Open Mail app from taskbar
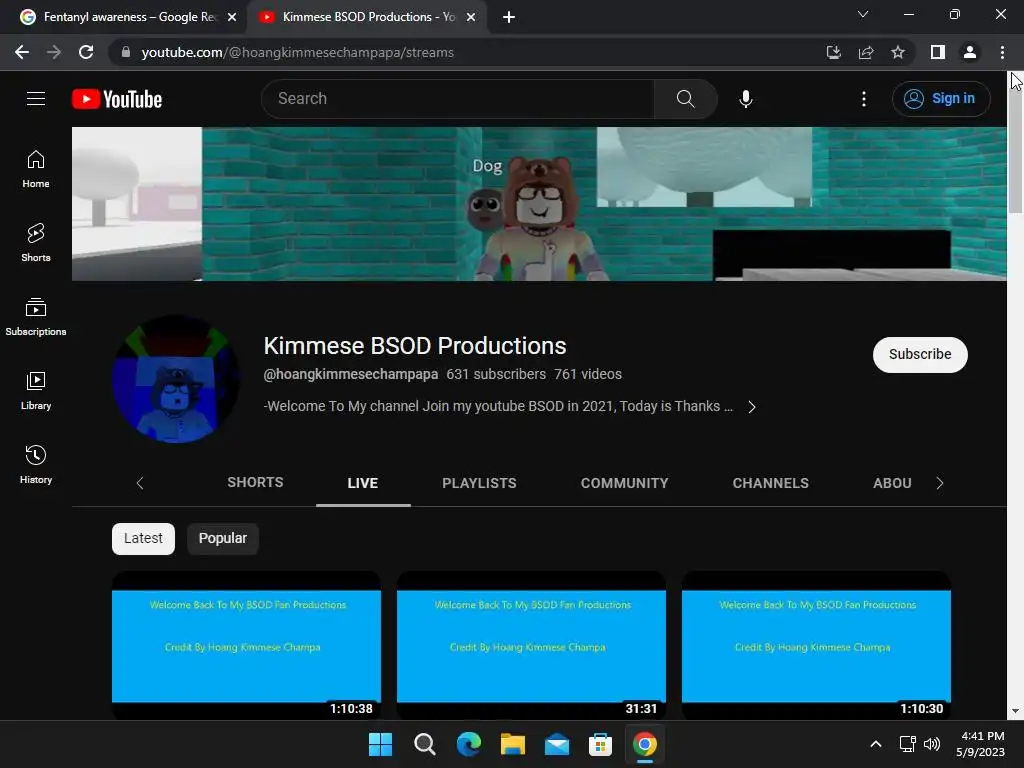The image size is (1024, 768). [556, 744]
